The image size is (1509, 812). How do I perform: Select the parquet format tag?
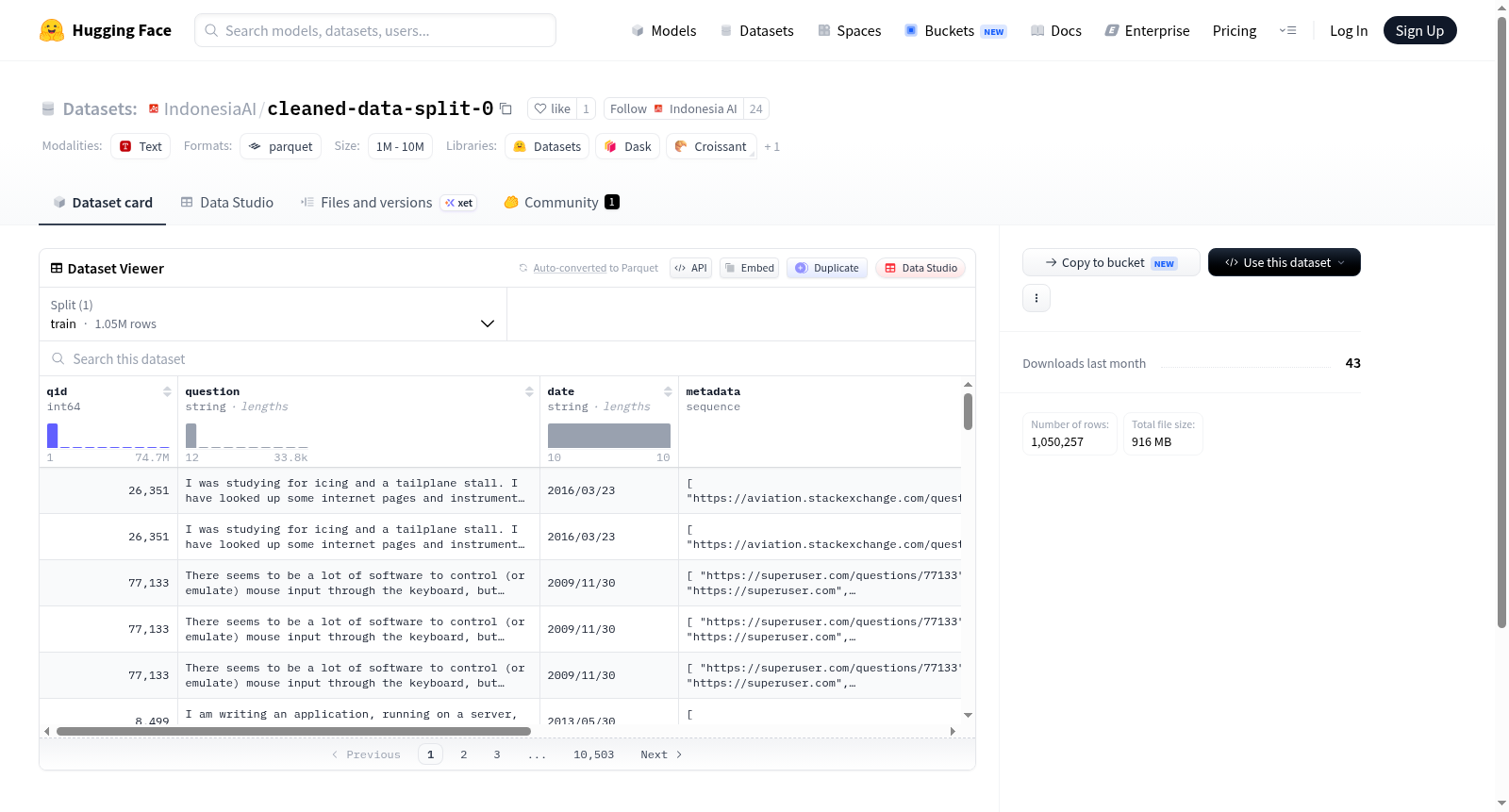(281, 146)
